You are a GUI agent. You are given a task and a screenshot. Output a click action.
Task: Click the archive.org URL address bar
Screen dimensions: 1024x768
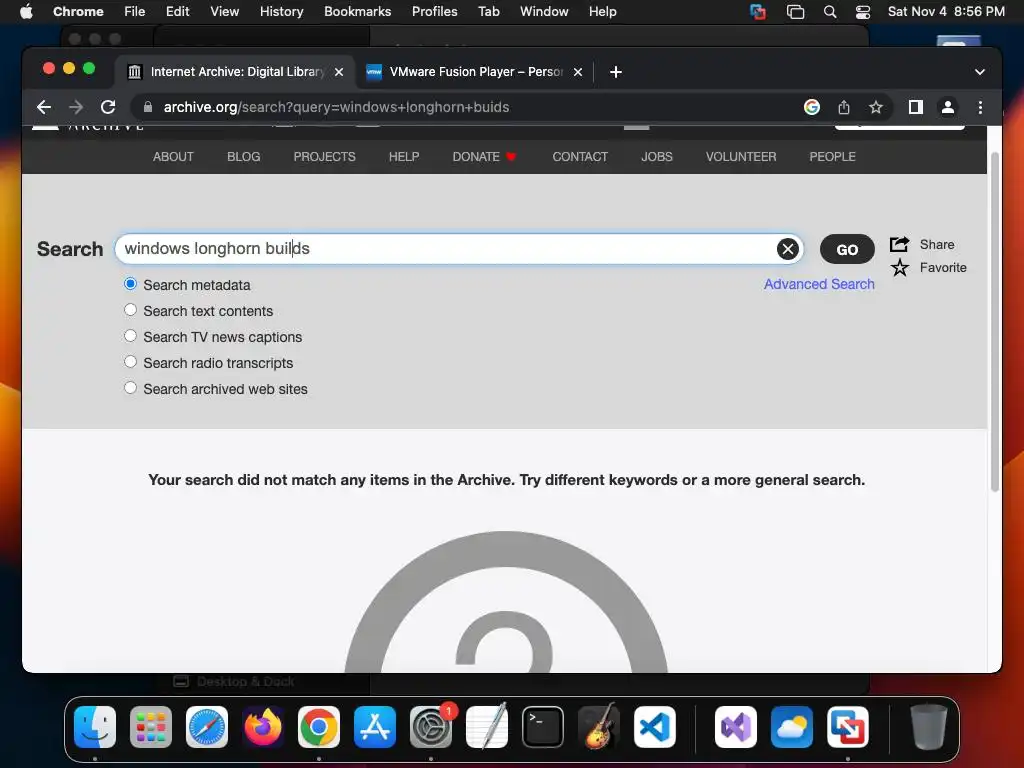click(336, 107)
